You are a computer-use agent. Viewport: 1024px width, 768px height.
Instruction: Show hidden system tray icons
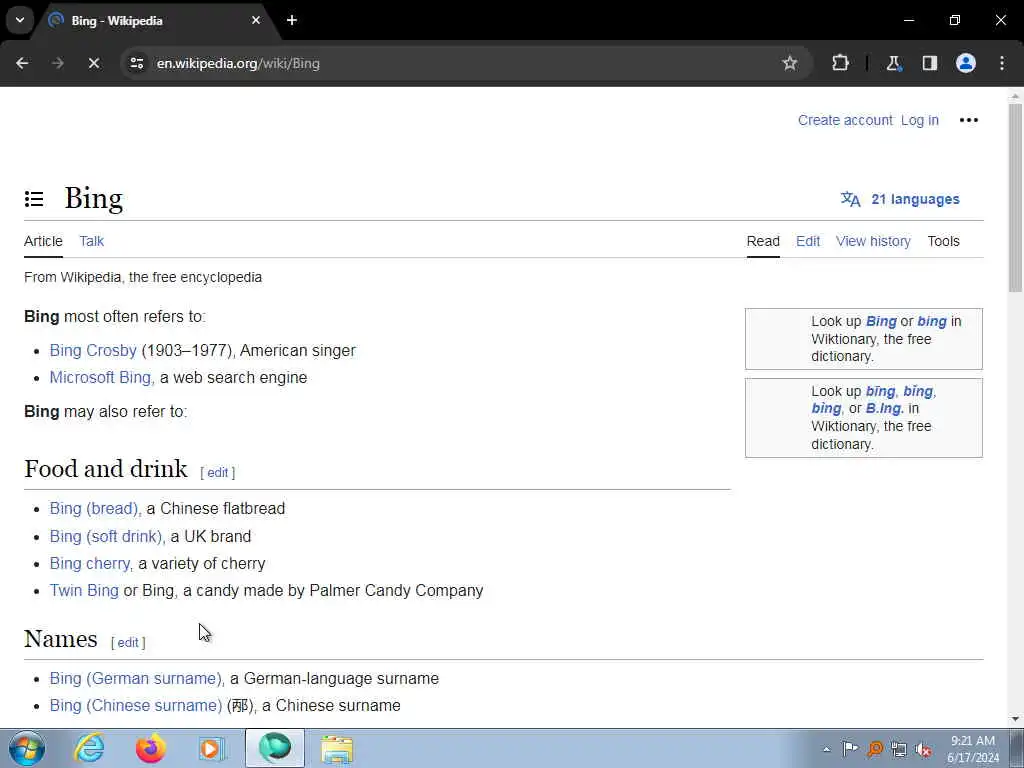[x=826, y=749]
